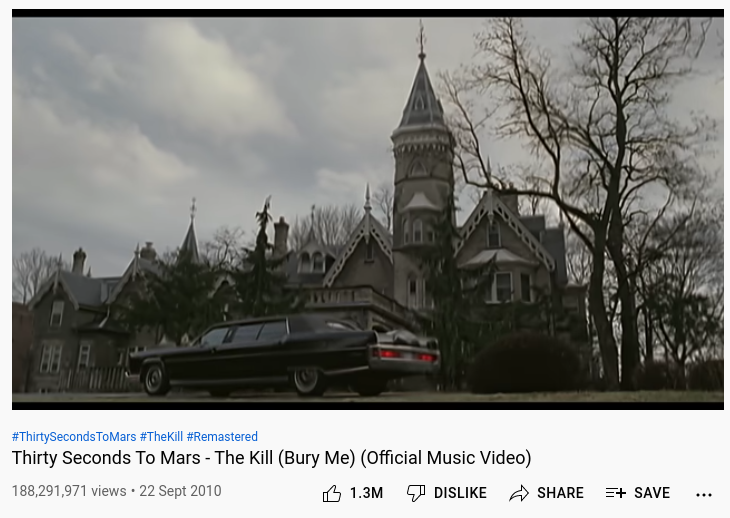Click the 22 Sept 2010 upload date

click(180, 491)
